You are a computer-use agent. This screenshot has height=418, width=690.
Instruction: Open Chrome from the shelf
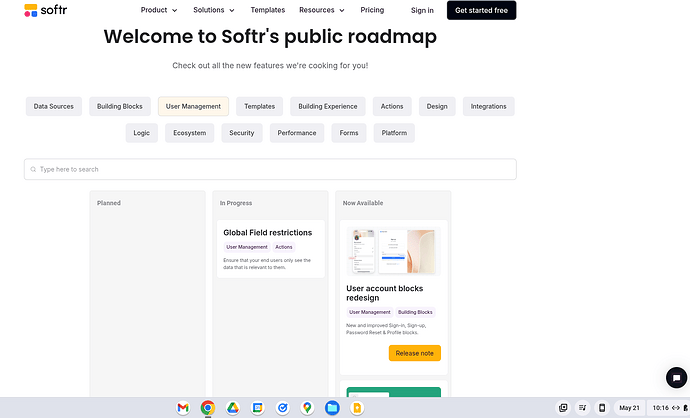point(208,408)
